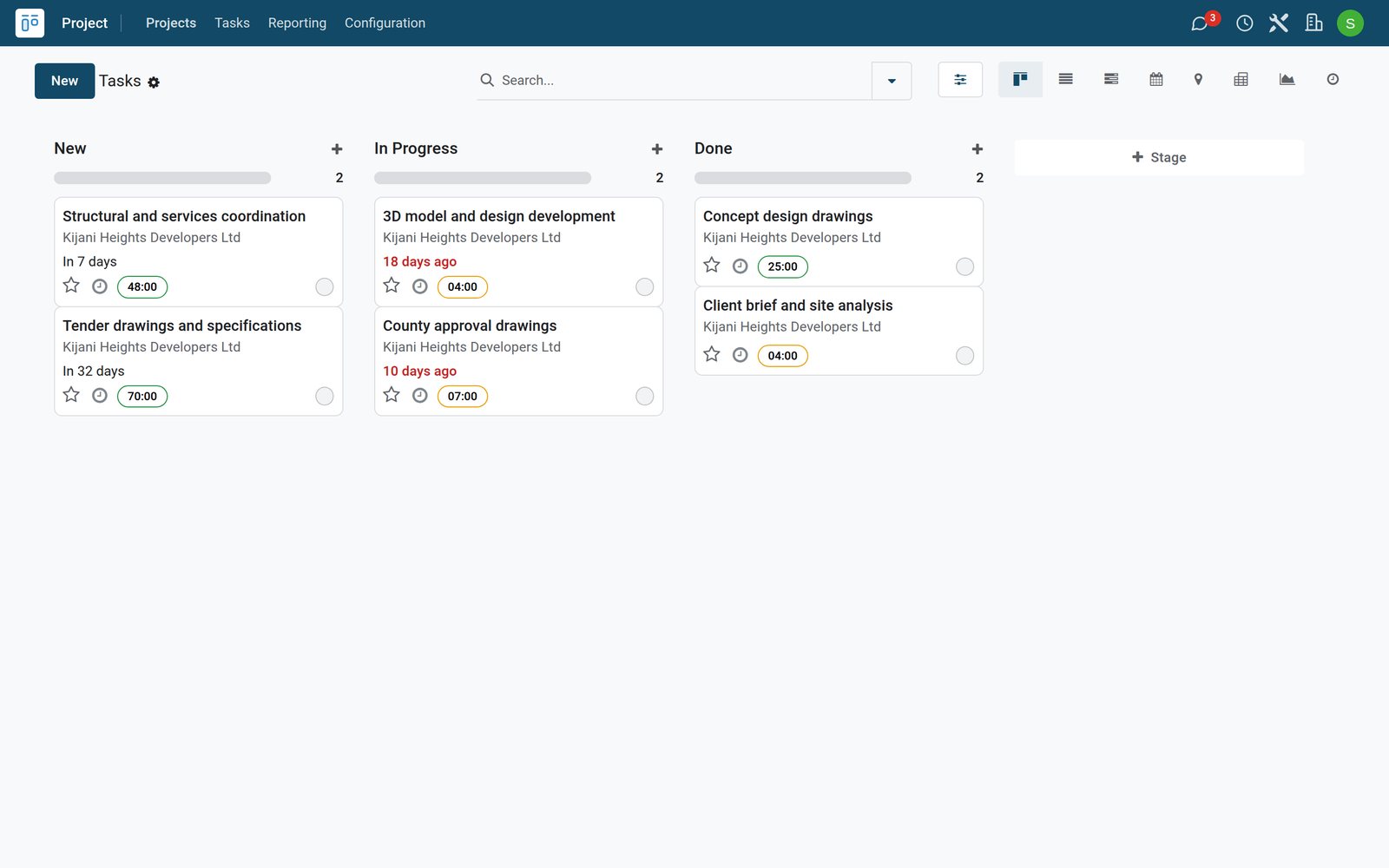Star the 3D model and design development task
This screenshot has height=868, width=1389.
click(392, 286)
